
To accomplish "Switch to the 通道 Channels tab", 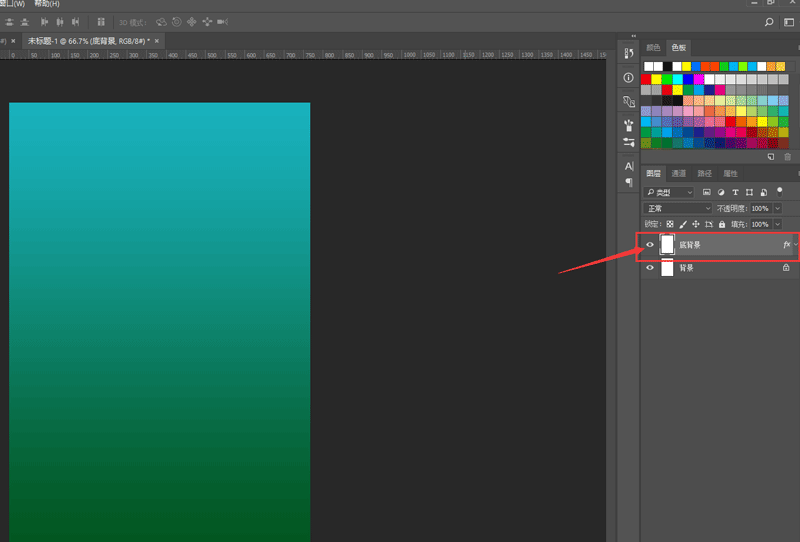I will coord(679,174).
